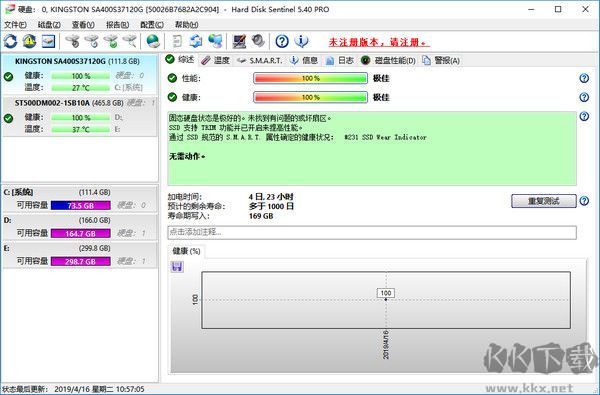This screenshot has height=395, width=600.
Task: Click the ST500DM002 37 °C temperature bar
Action: pos(81,130)
